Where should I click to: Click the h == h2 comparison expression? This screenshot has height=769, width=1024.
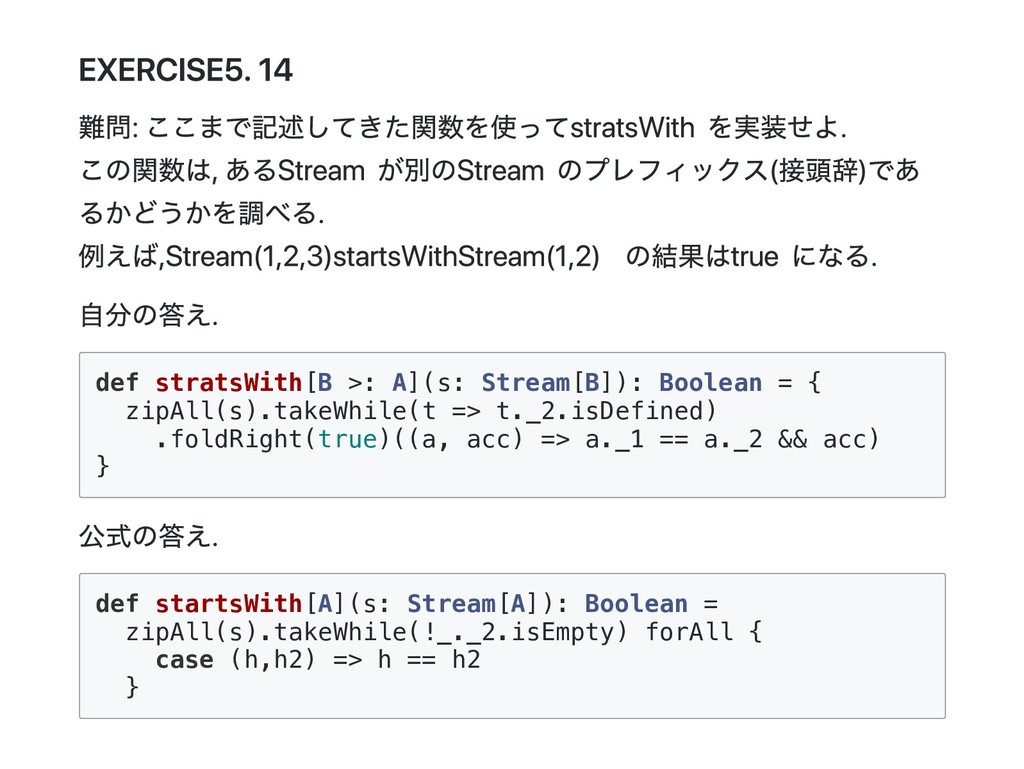428,660
